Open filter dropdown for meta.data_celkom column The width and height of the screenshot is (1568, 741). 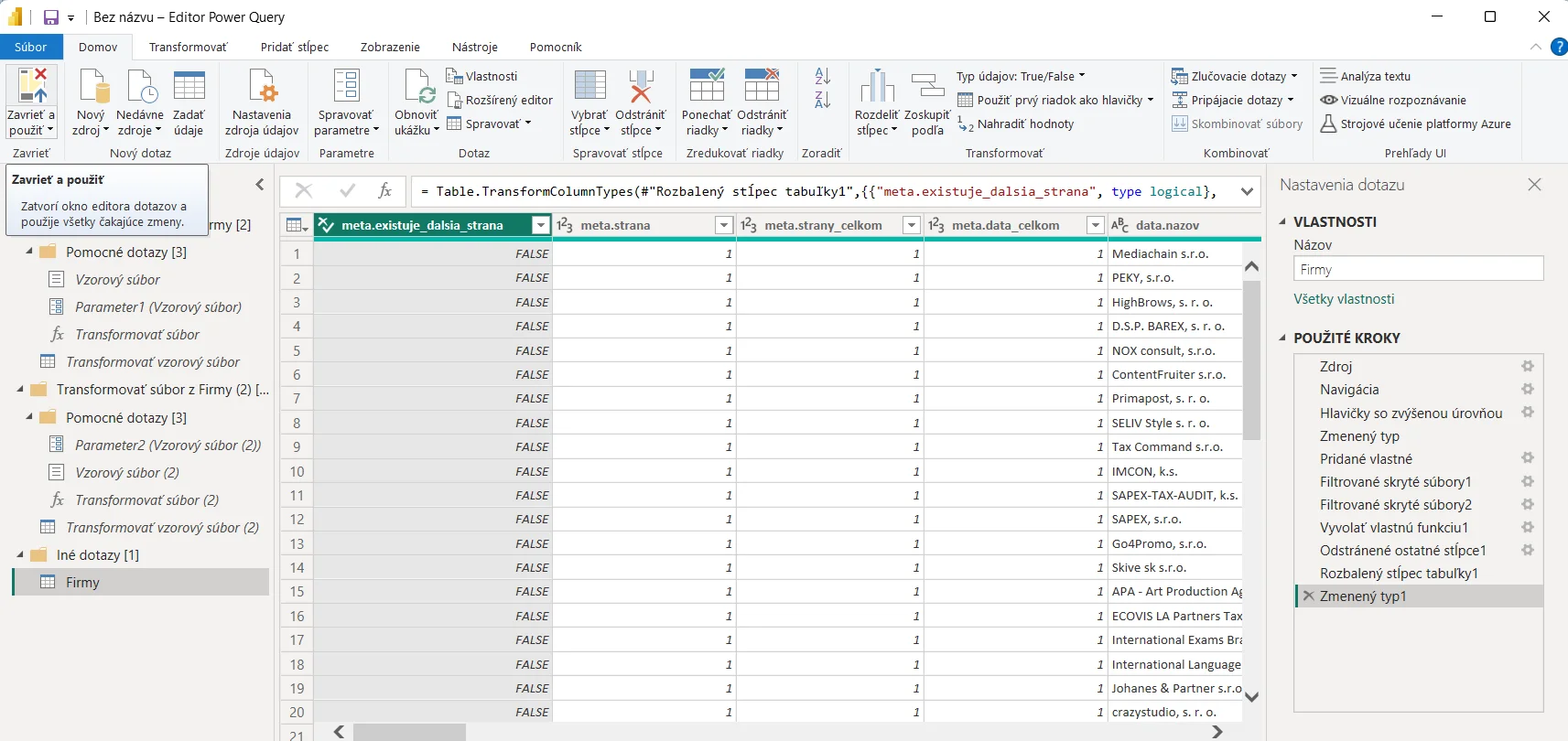1096,225
